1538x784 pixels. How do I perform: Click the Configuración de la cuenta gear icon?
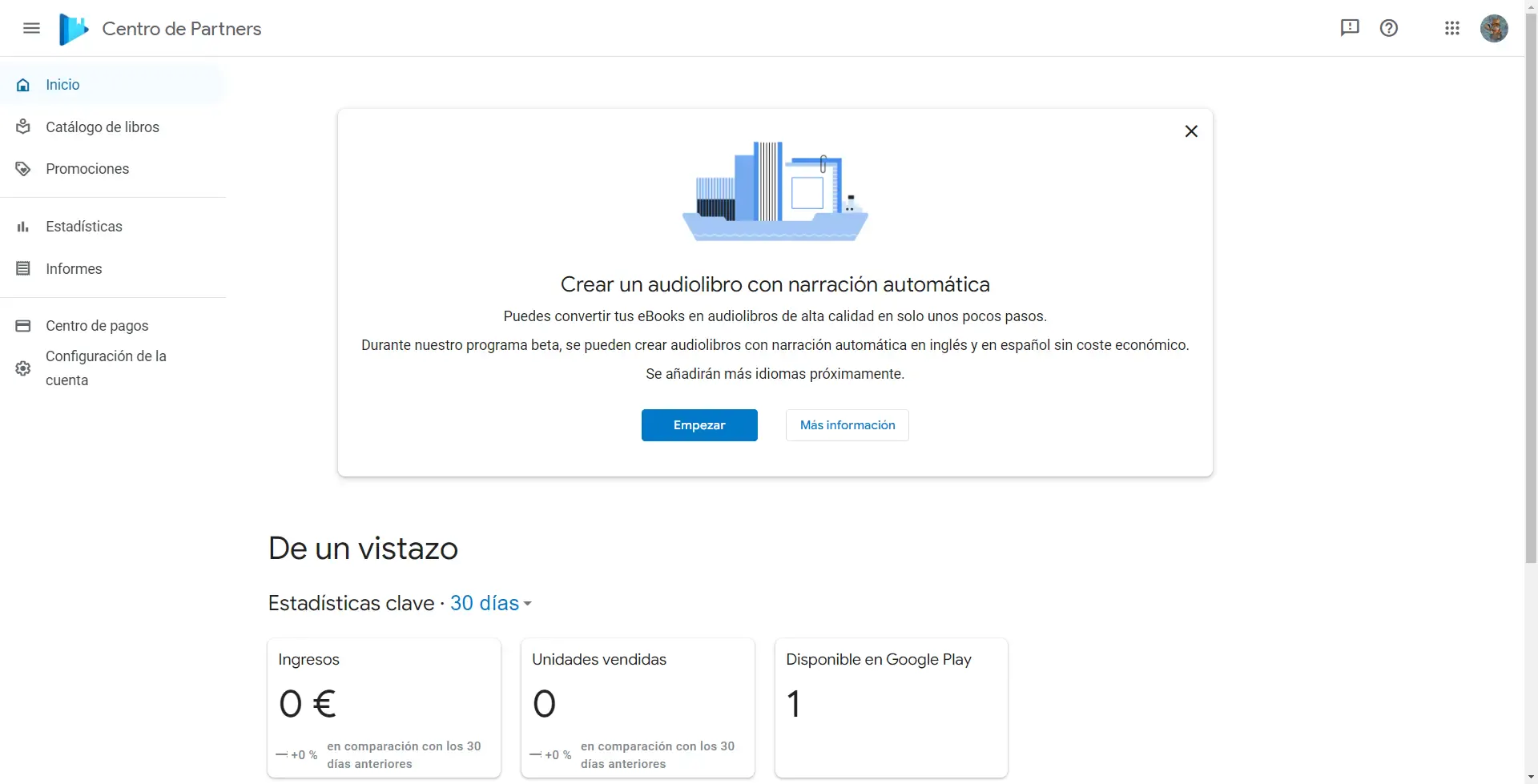point(23,368)
